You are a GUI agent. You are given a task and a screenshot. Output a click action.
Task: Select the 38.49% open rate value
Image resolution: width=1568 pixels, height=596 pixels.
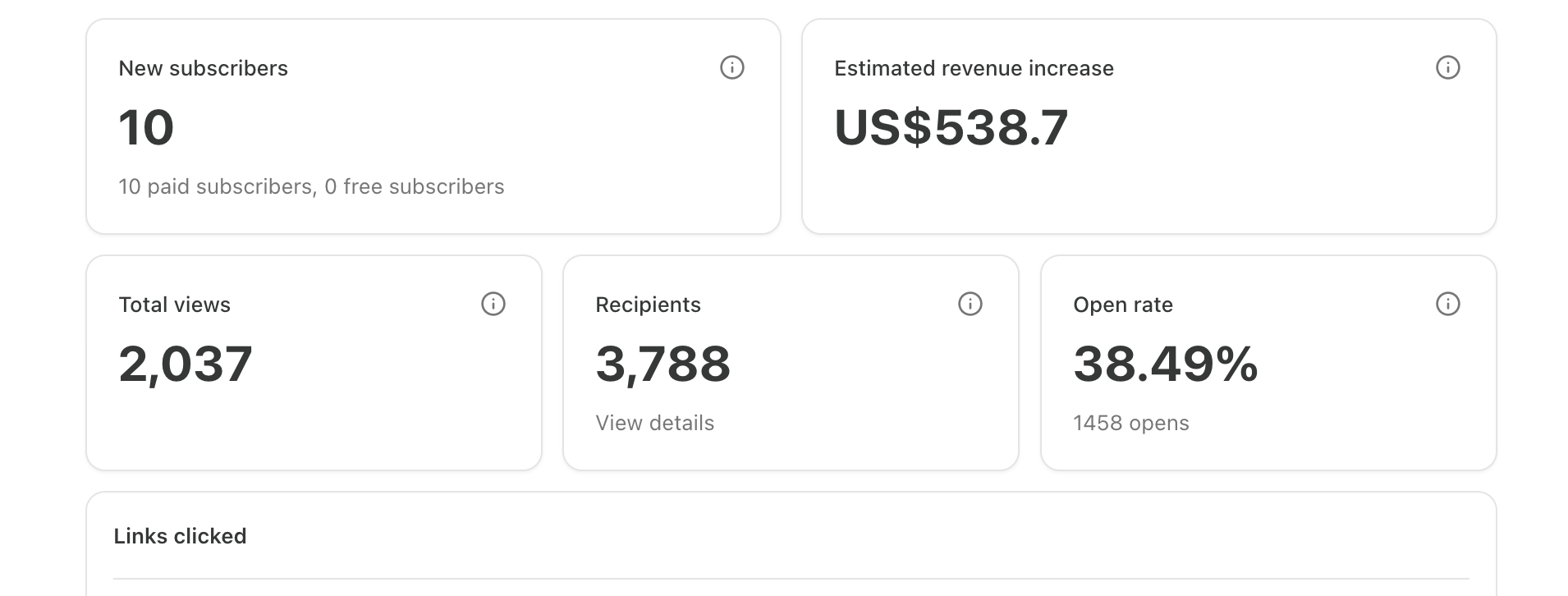tap(1165, 364)
